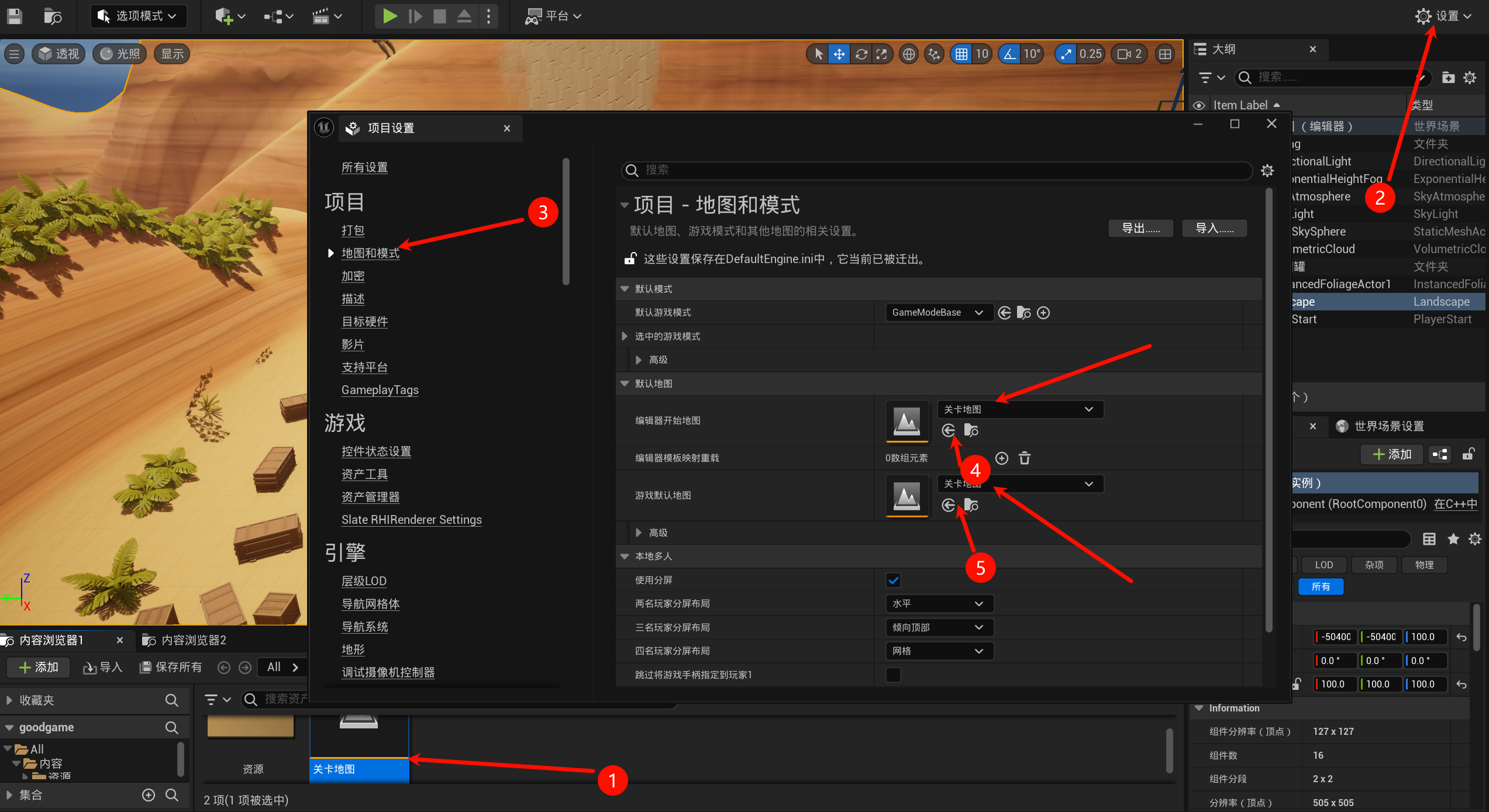This screenshot has height=812, width=1489.
Task: Open two-player splitscreen layout dropdown
Action: point(939,603)
